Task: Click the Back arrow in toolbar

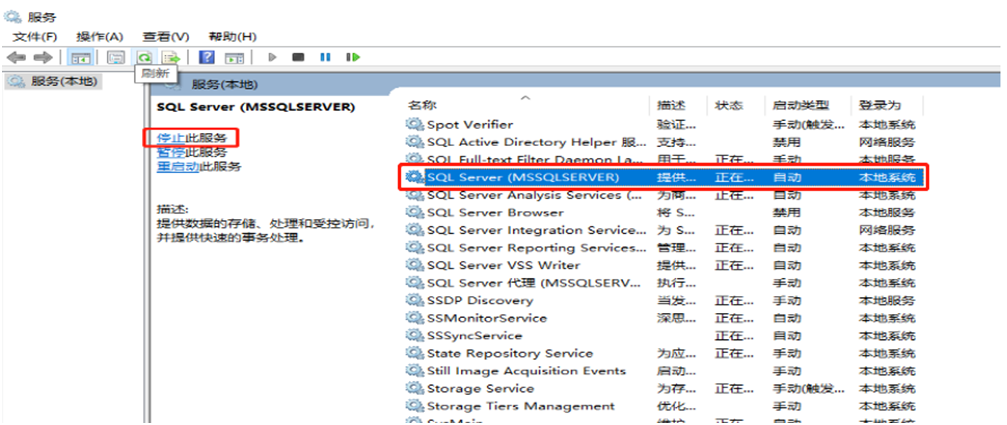Action: click(x=15, y=58)
